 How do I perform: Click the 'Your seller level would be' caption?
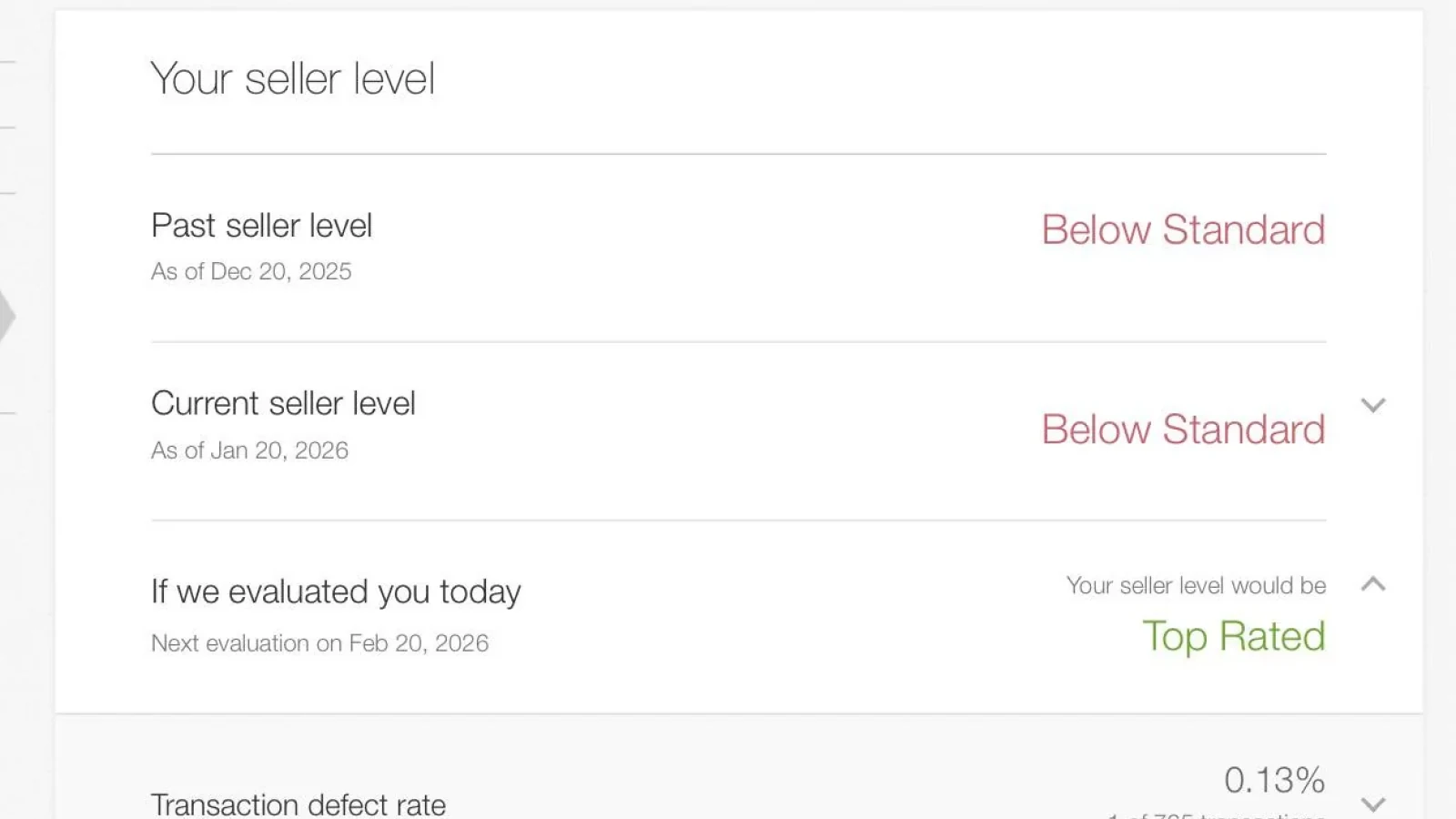click(1196, 585)
